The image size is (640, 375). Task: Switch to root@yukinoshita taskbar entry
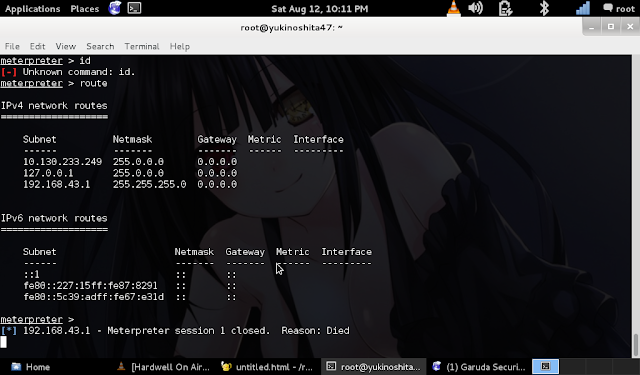point(373,367)
